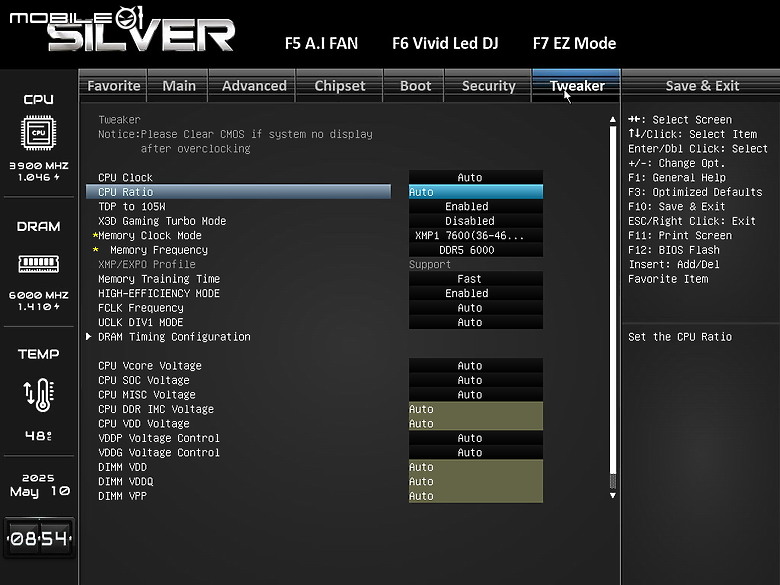Click the scrollbar up arrow
The width and height of the screenshot is (780, 585).
pyautogui.click(x=612, y=120)
